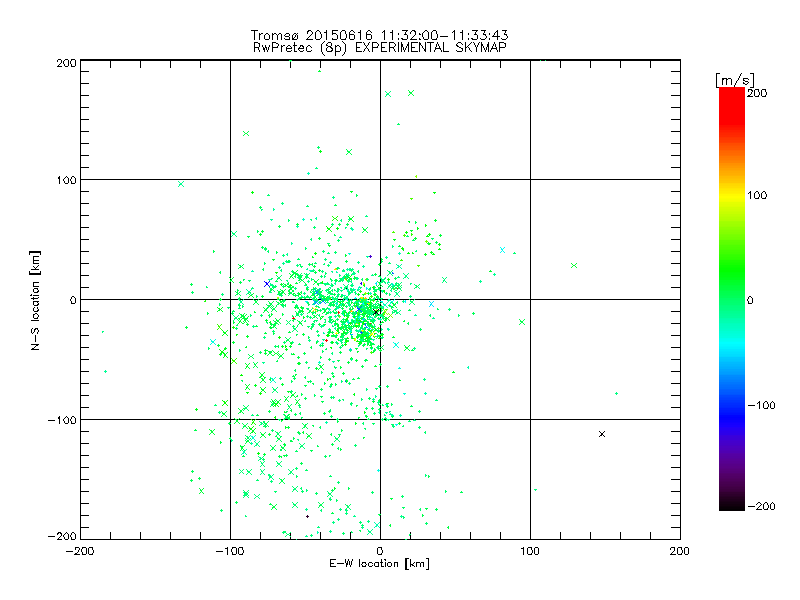Viewport: 800px width, 600px height.
Task: Click the black X marker at lower right of plot
Action: (x=602, y=434)
